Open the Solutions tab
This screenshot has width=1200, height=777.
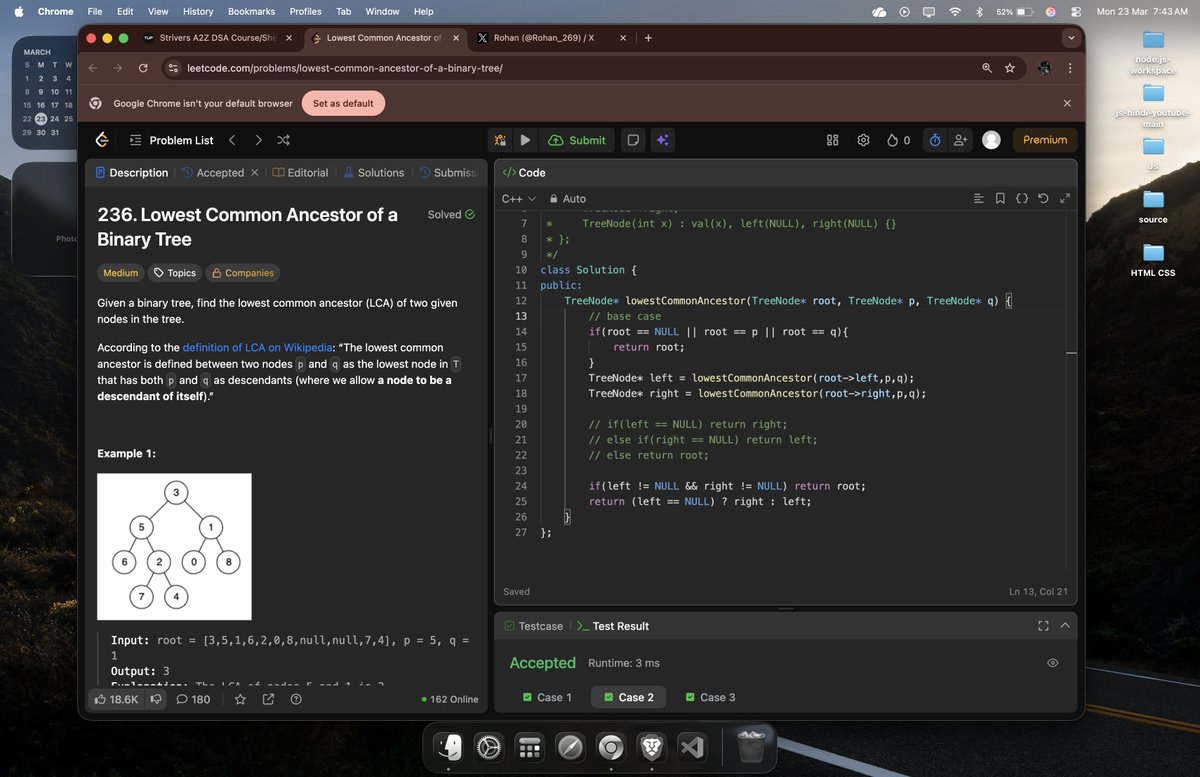pos(374,172)
